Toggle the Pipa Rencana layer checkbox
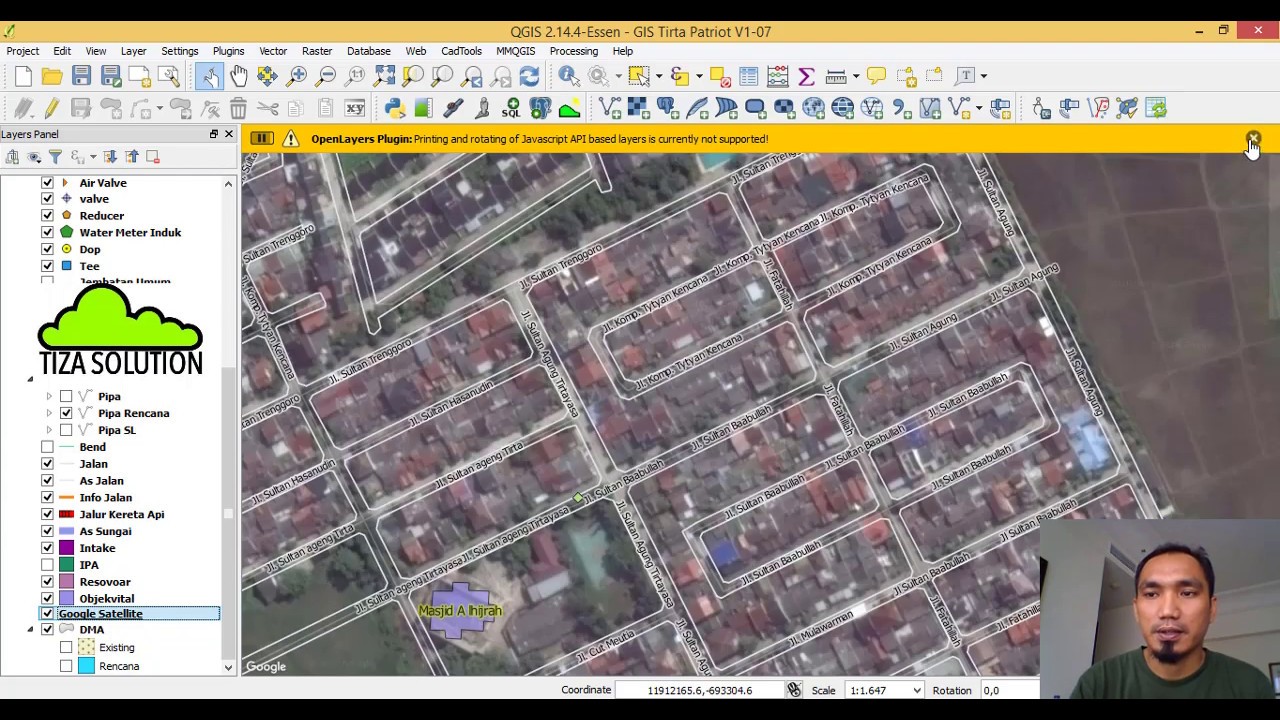Image resolution: width=1280 pixels, height=720 pixels. [x=66, y=413]
